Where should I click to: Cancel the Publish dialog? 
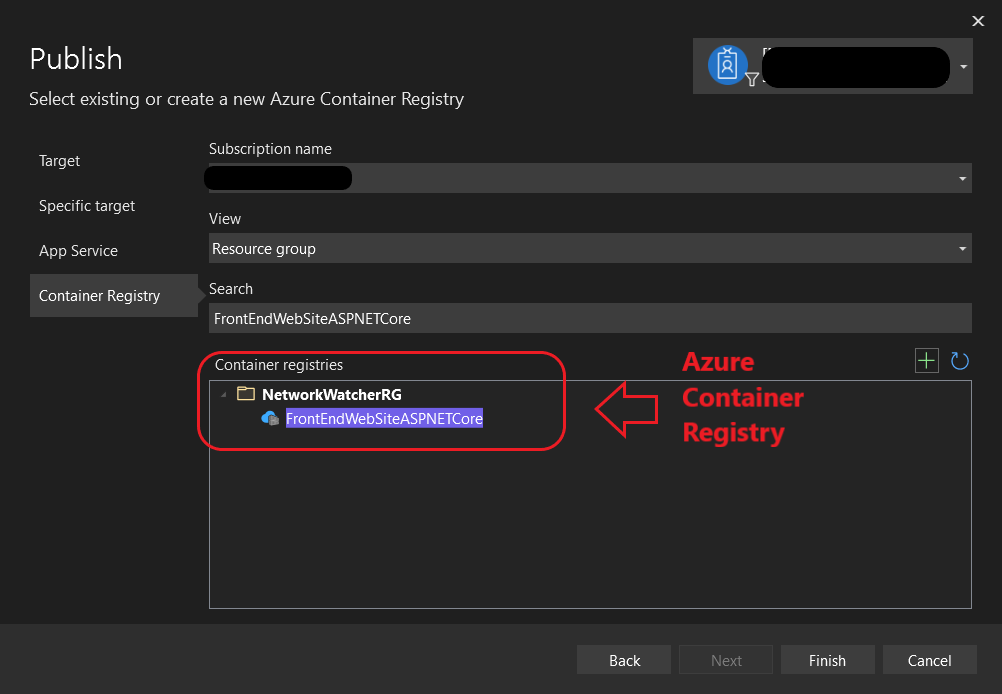(x=930, y=659)
